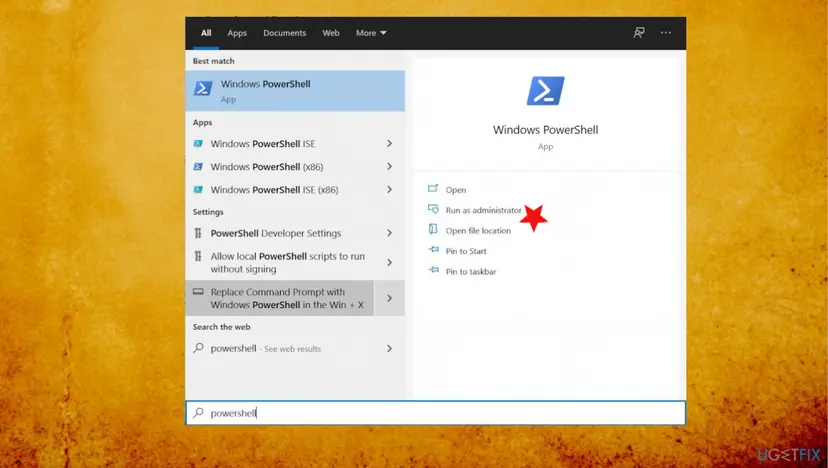828x468 pixels.
Task: Click the Open action icon
Action: [433, 188]
